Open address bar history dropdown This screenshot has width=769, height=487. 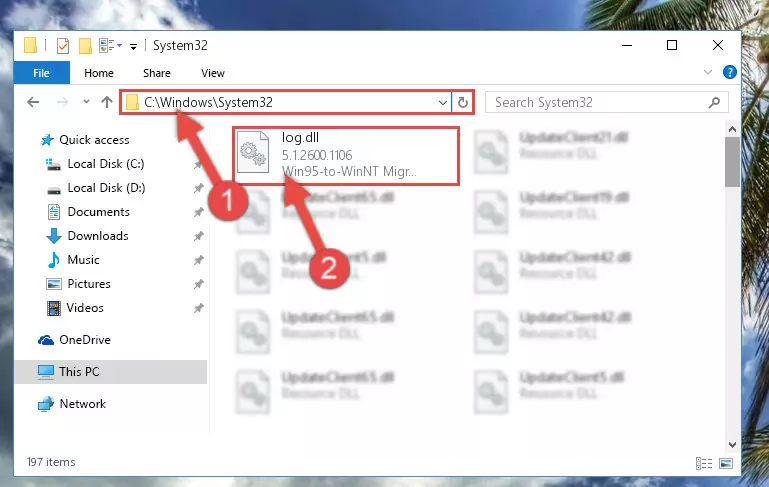tap(442, 103)
